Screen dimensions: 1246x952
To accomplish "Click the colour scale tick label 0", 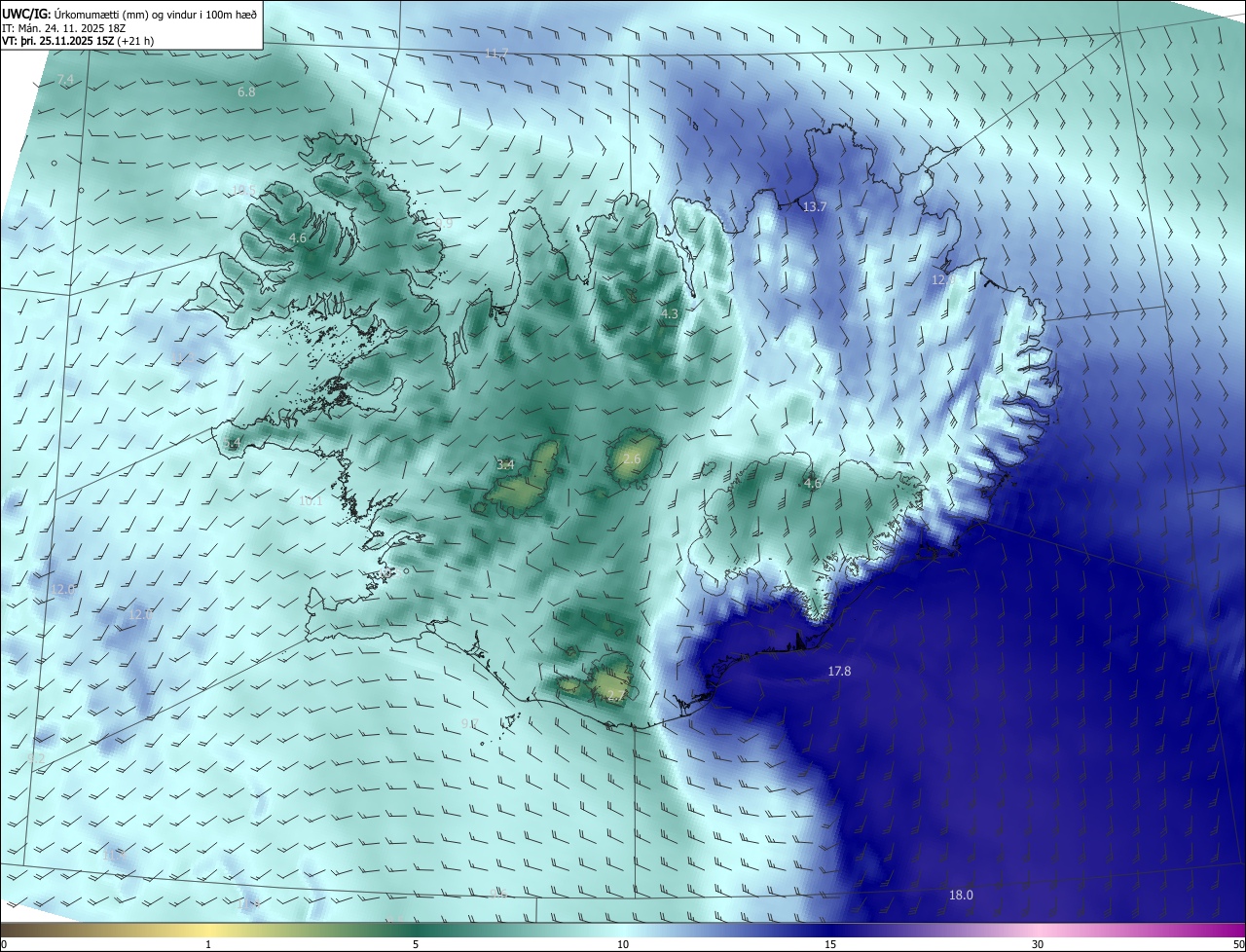I will click(4, 944).
